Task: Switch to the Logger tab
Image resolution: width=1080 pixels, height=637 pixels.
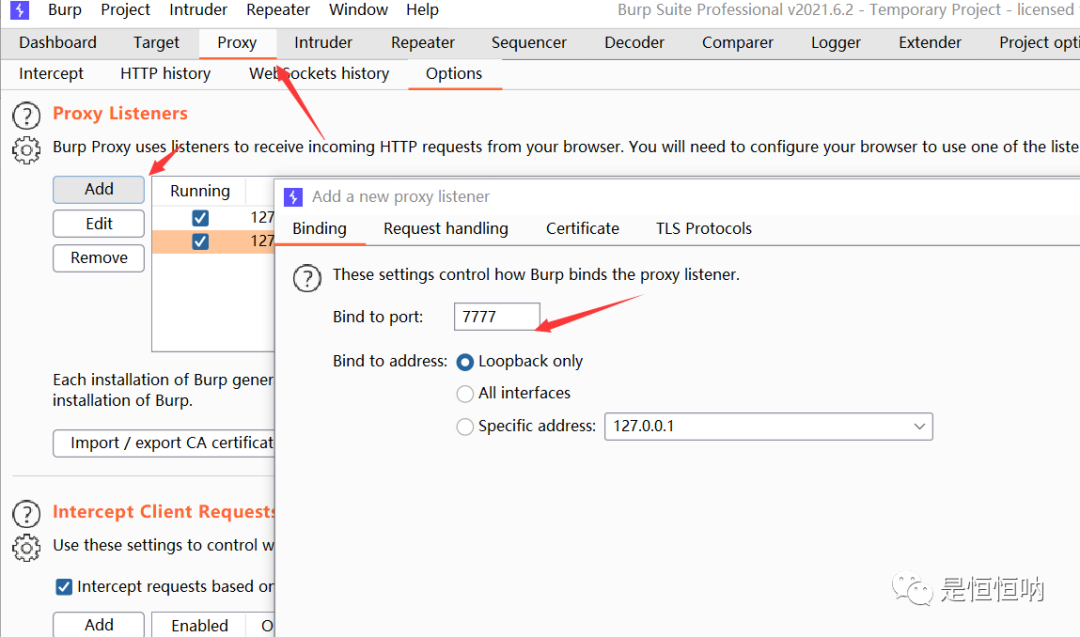Action: coord(836,43)
